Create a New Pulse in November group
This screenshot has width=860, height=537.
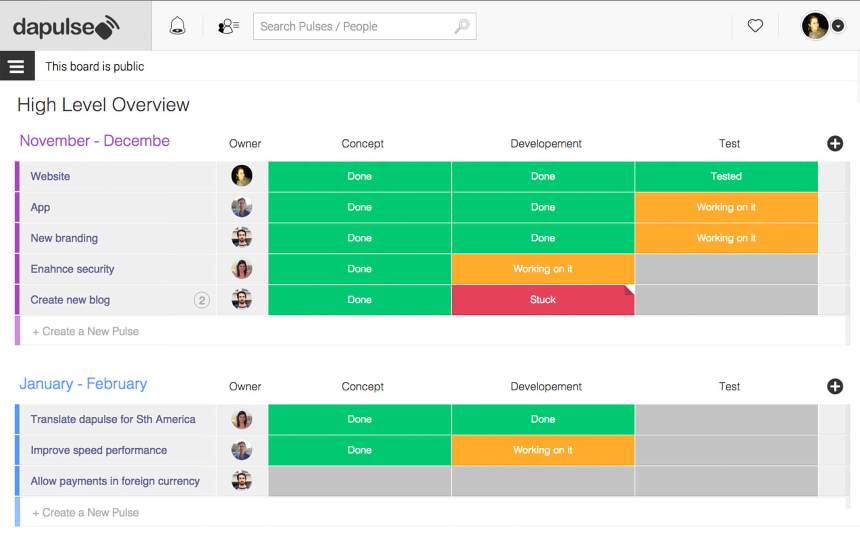click(86, 331)
